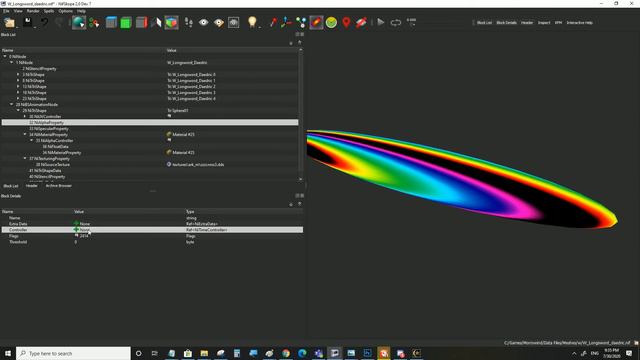The width and height of the screenshot is (640, 360).
Task: Switch to Front view green cube icon
Action: [126, 22]
